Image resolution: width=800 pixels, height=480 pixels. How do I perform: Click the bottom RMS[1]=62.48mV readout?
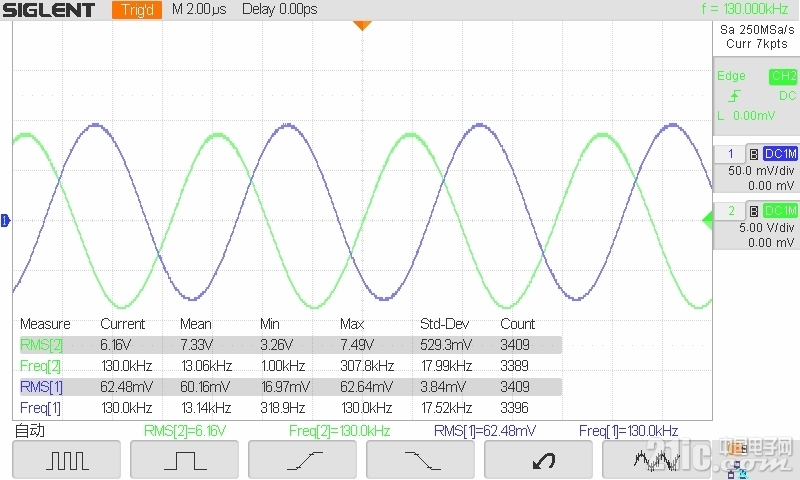pyautogui.click(x=485, y=431)
